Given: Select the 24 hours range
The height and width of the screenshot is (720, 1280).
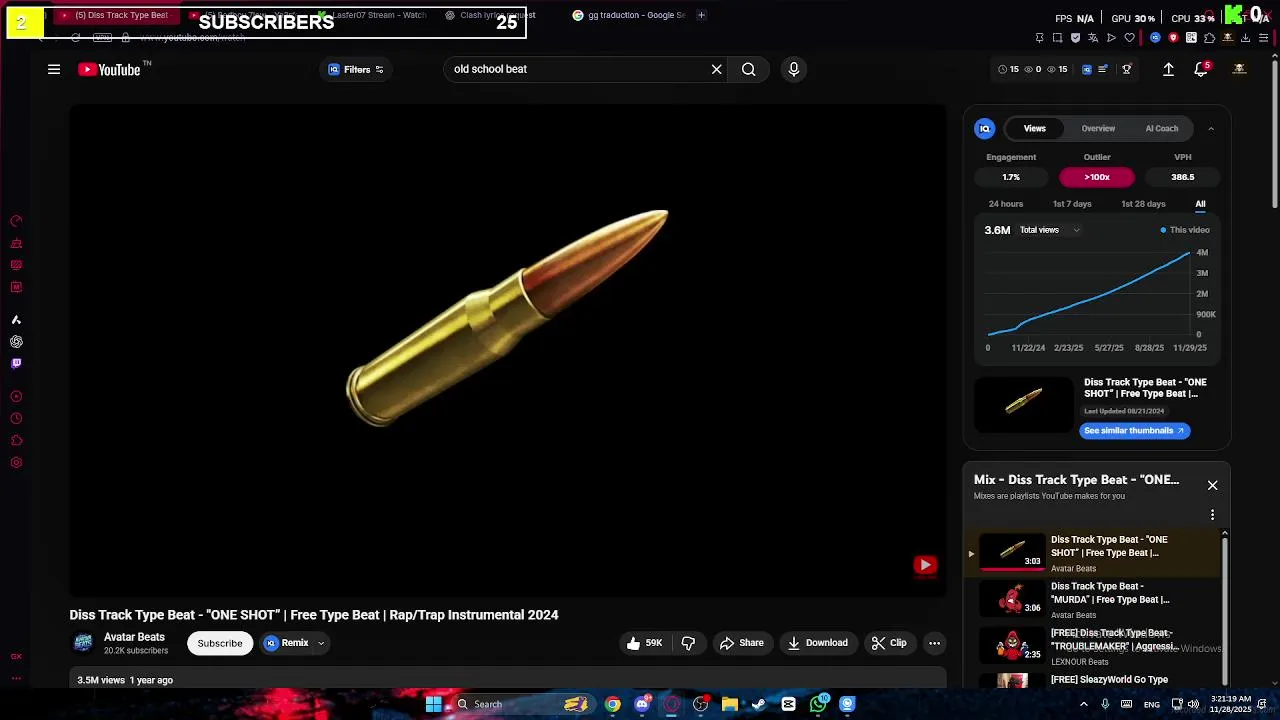Looking at the screenshot, I should pyautogui.click(x=1006, y=204).
